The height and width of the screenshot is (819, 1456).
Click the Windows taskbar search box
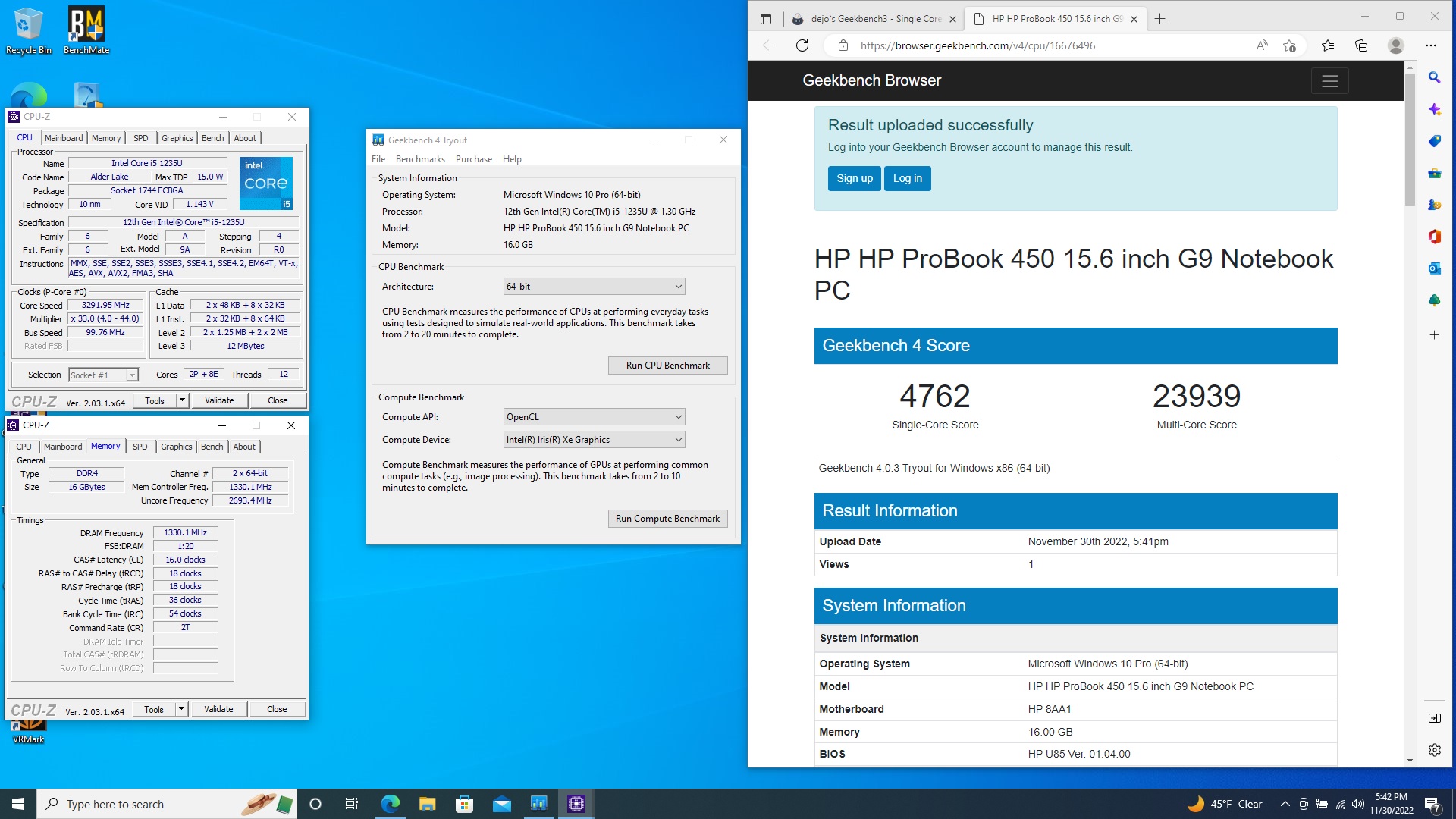point(167,804)
